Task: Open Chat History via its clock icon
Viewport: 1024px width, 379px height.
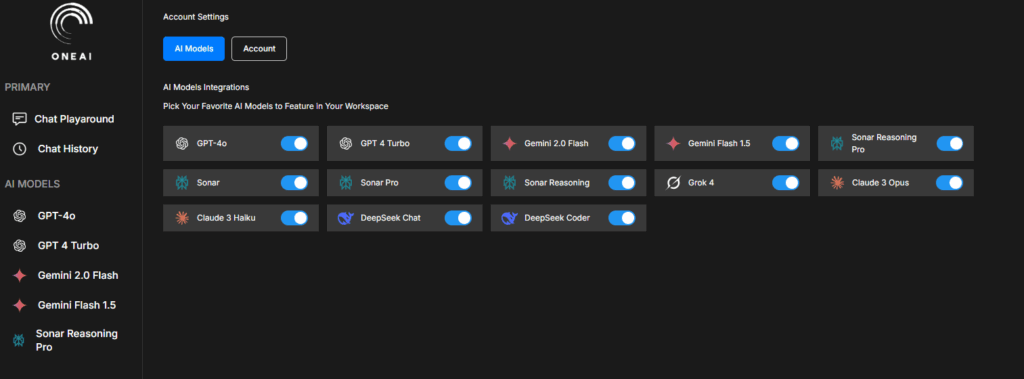Action: 20,149
